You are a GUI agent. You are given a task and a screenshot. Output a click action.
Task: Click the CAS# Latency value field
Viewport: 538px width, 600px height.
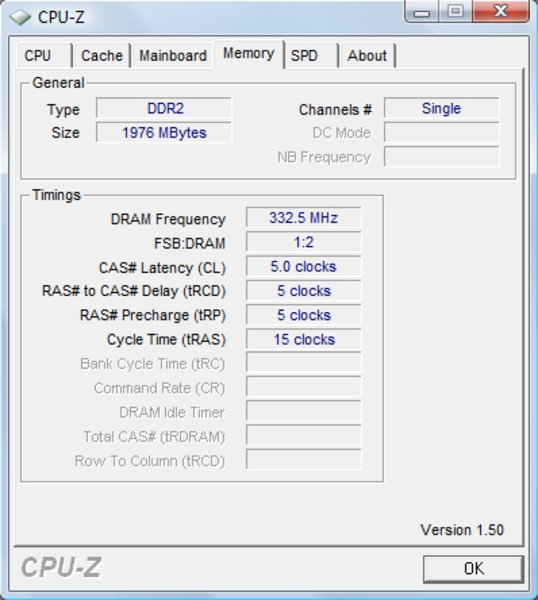(x=303, y=267)
